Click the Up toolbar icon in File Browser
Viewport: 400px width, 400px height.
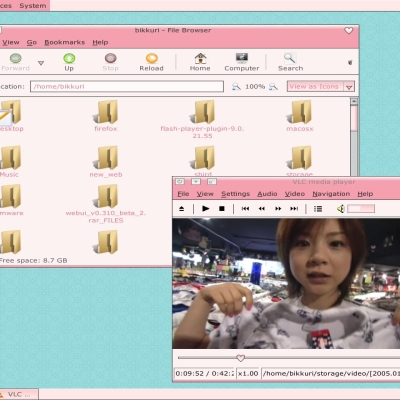(x=69, y=59)
